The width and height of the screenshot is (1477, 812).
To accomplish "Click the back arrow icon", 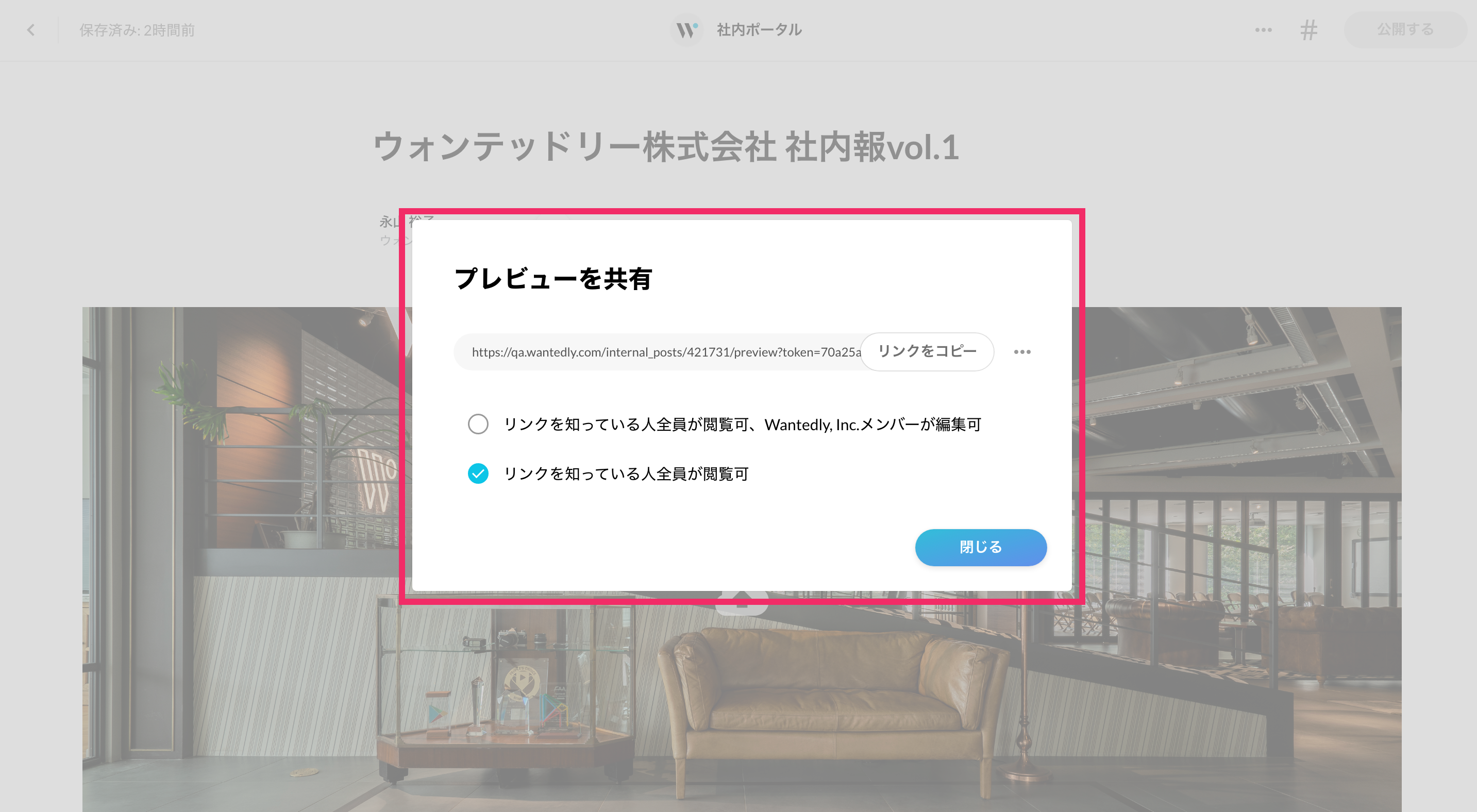I will point(31,30).
